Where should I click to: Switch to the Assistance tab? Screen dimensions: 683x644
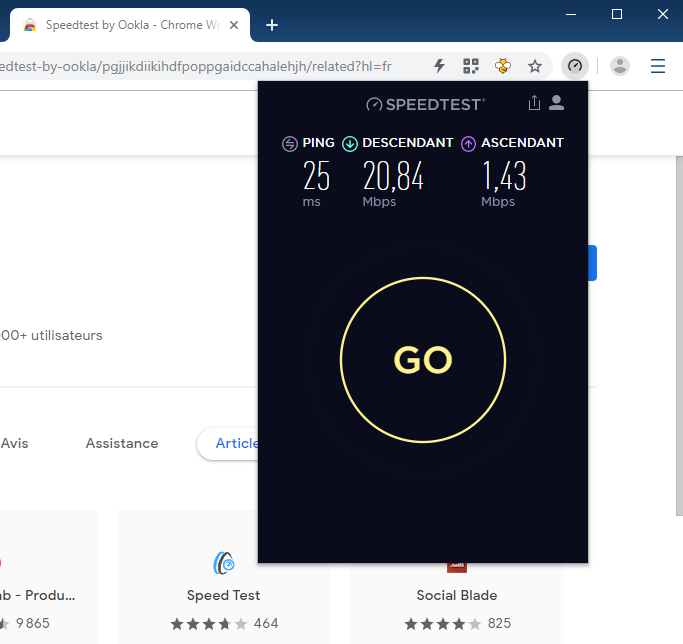click(x=122, y=443)
